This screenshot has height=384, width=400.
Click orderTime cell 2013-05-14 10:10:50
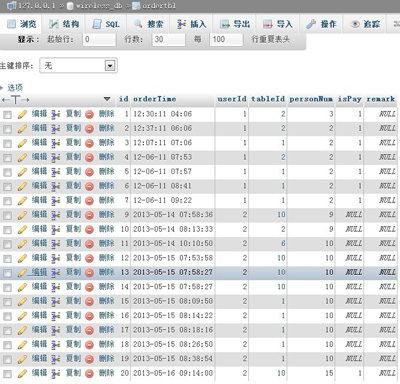coord(173,244)
